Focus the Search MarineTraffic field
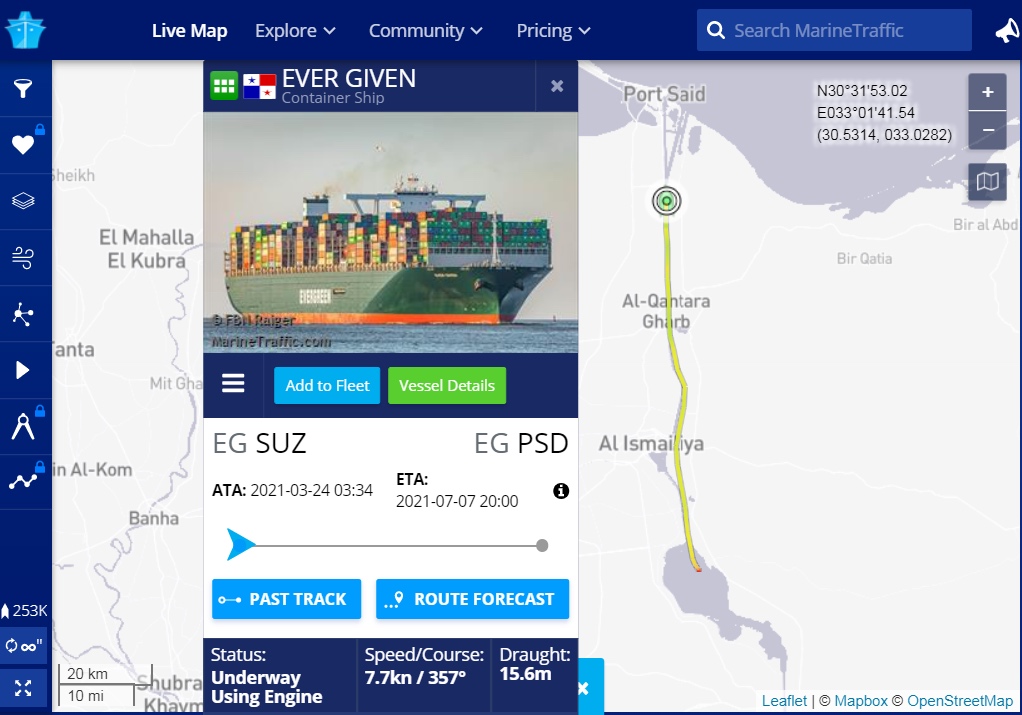The image size is (1022, 715). [x=834, y=31]
